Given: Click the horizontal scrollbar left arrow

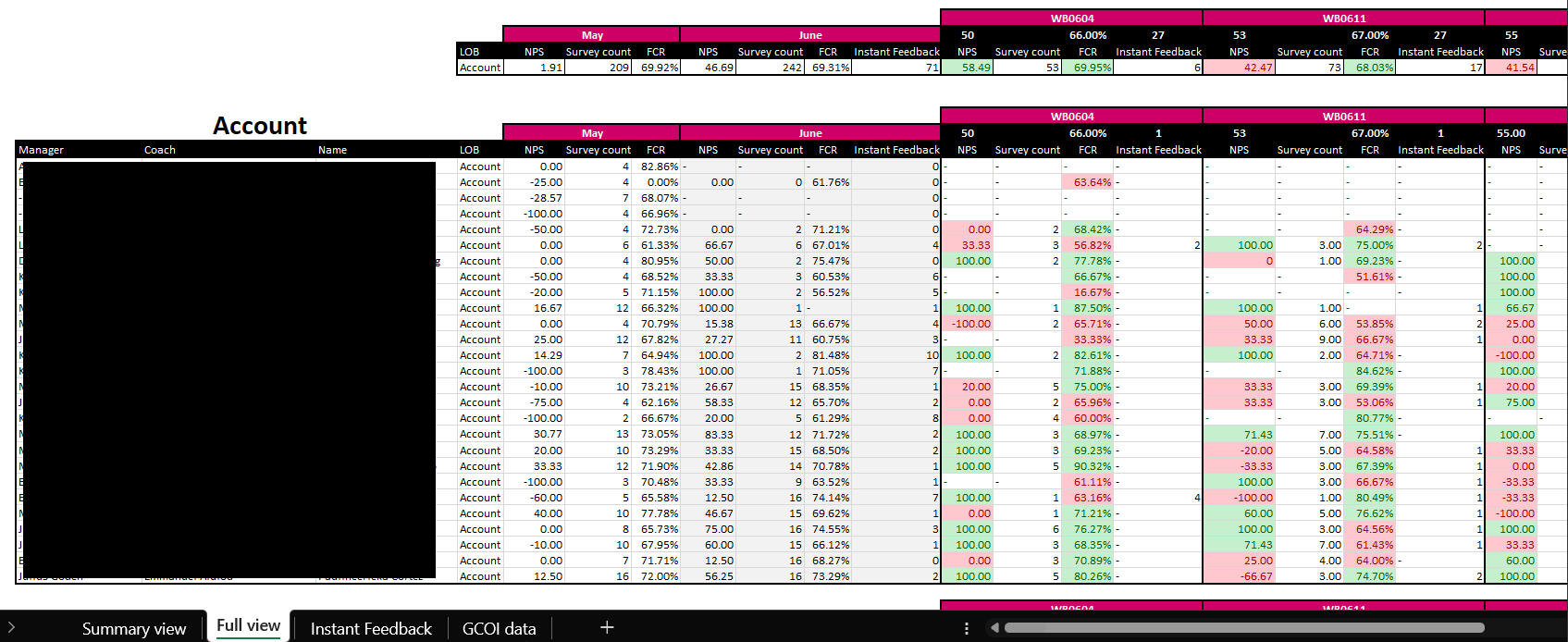Looking at the screenshot, I should (x=994, y=628).
